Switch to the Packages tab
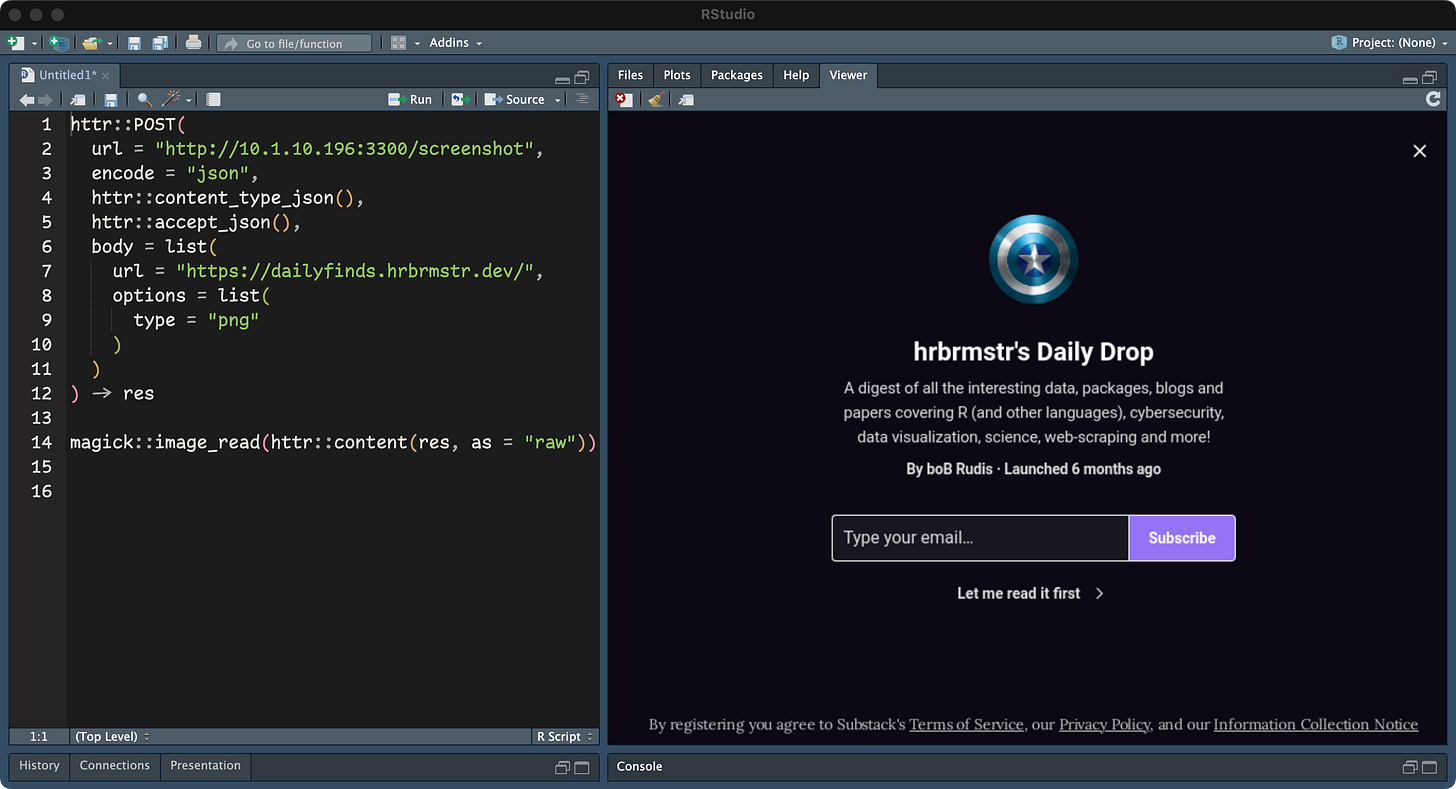Screen dimensions: 1456x789 [x=737, y=75]
